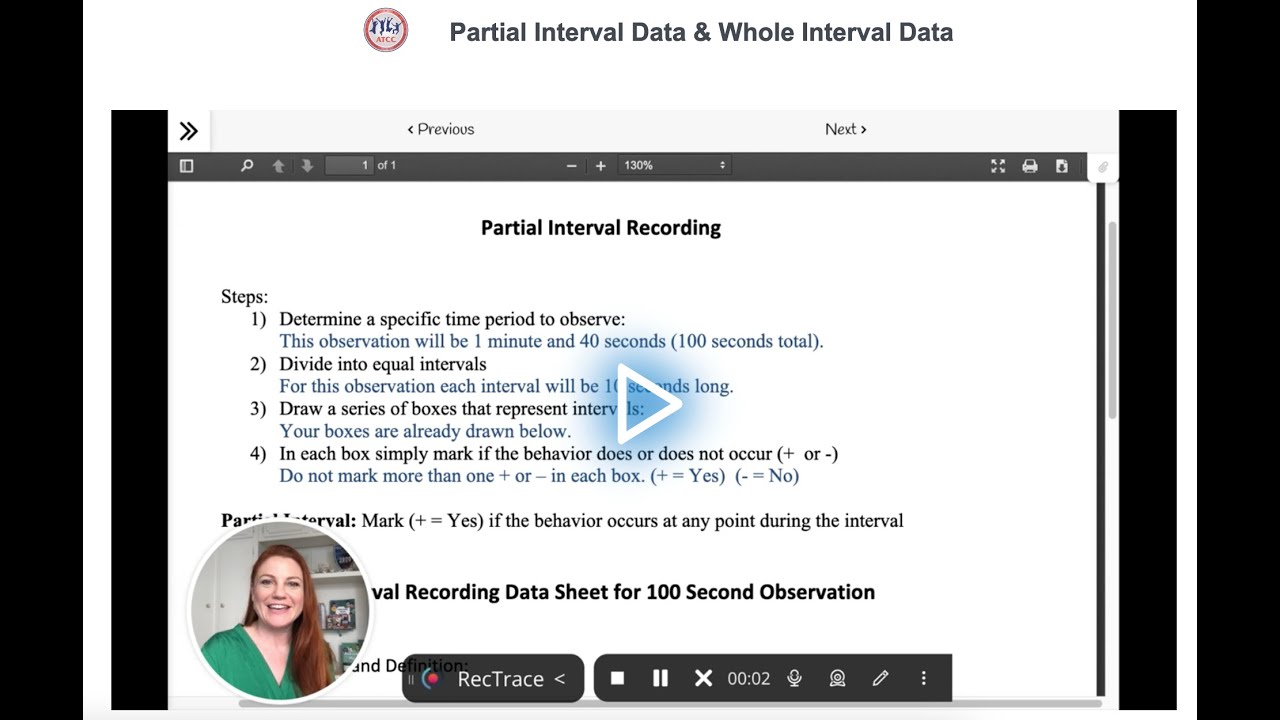Switch PDF to presentation fullscreen mode

tap(998, 166)
